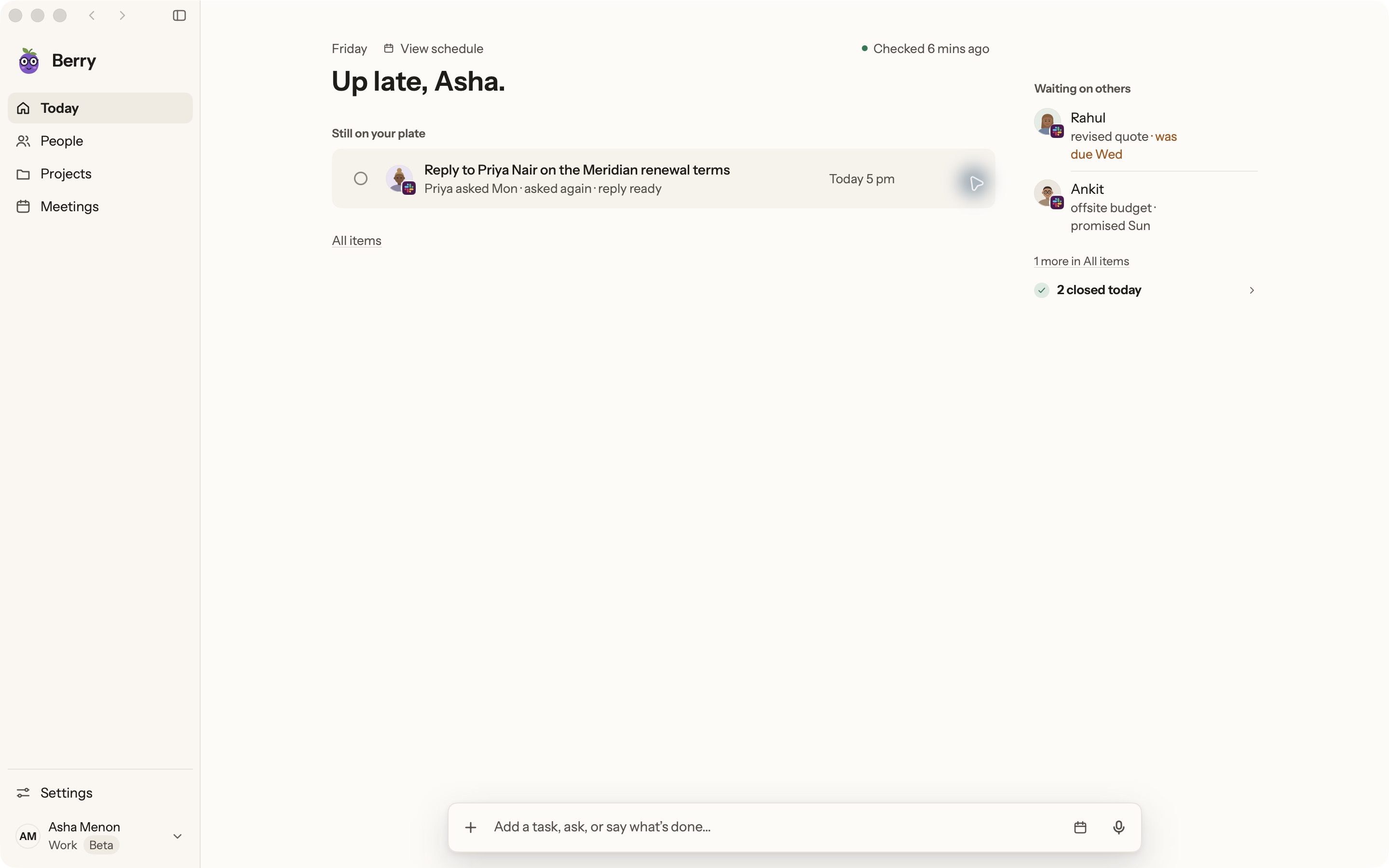The width and height of the screenshot is (1389, 868).
Task: Open Ankit's avatar in Waiting on others
Action: [x=1048, y=193]
